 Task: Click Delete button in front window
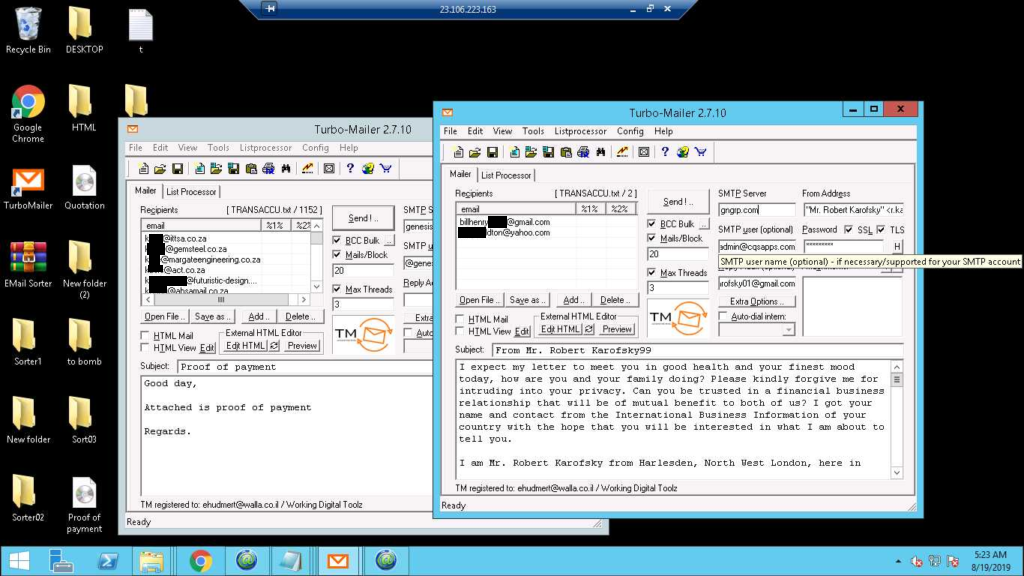click(x=615, y=300)
